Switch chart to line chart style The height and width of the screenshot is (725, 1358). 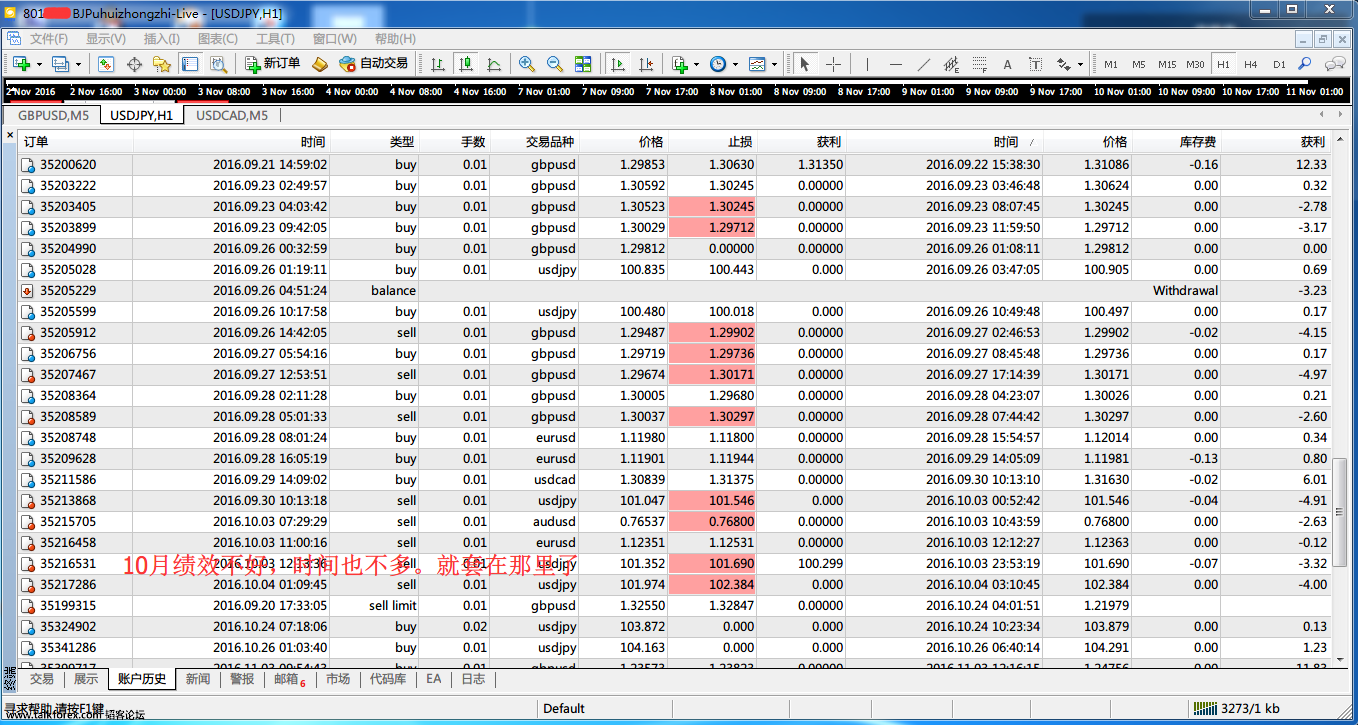(494, 64)
